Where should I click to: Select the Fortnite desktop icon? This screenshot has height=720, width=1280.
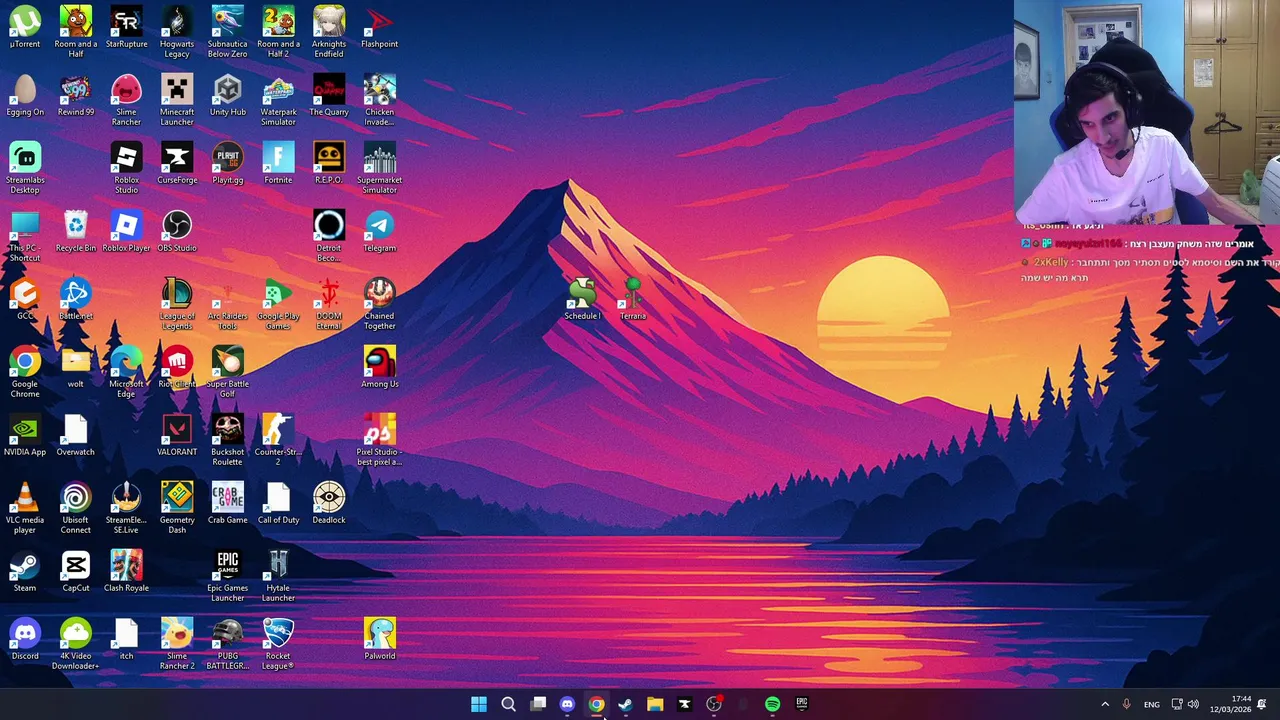pyautogui.click(x=278, y=163)
